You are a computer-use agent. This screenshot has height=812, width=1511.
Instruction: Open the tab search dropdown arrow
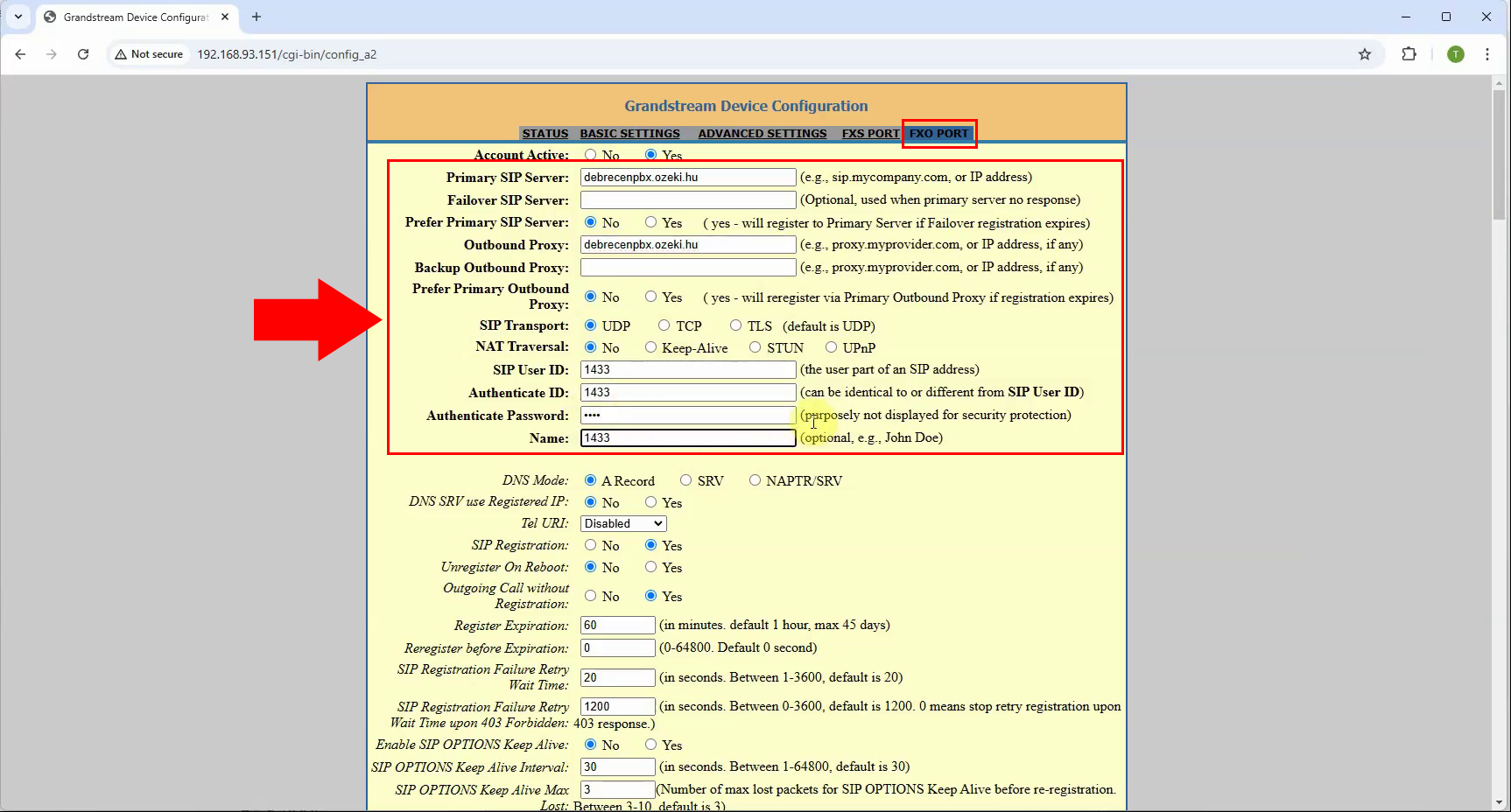[x=18, y=17]
